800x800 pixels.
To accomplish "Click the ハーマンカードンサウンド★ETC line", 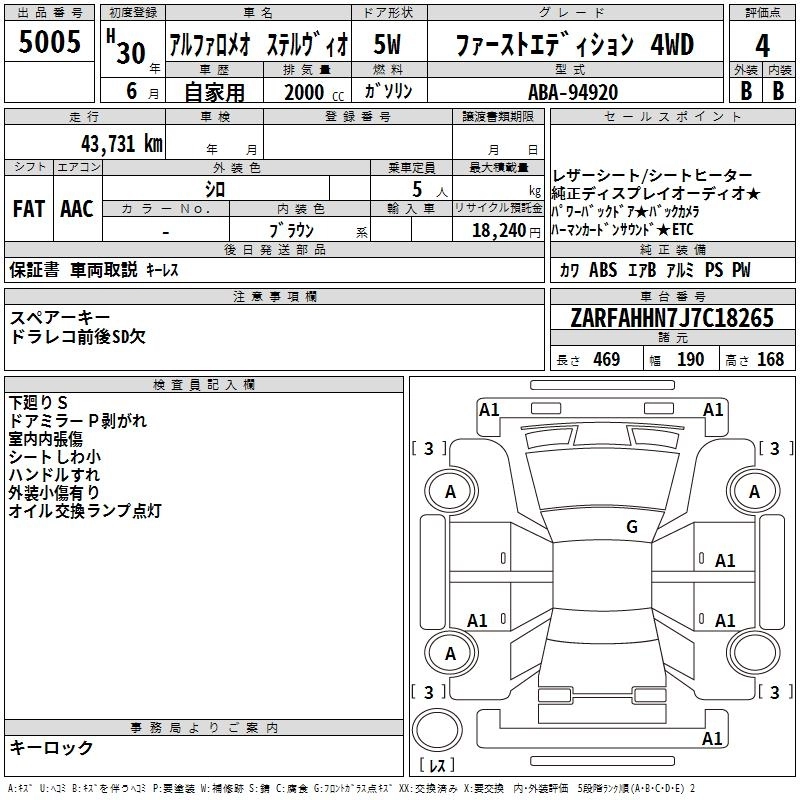I will [x=622, y=230].
